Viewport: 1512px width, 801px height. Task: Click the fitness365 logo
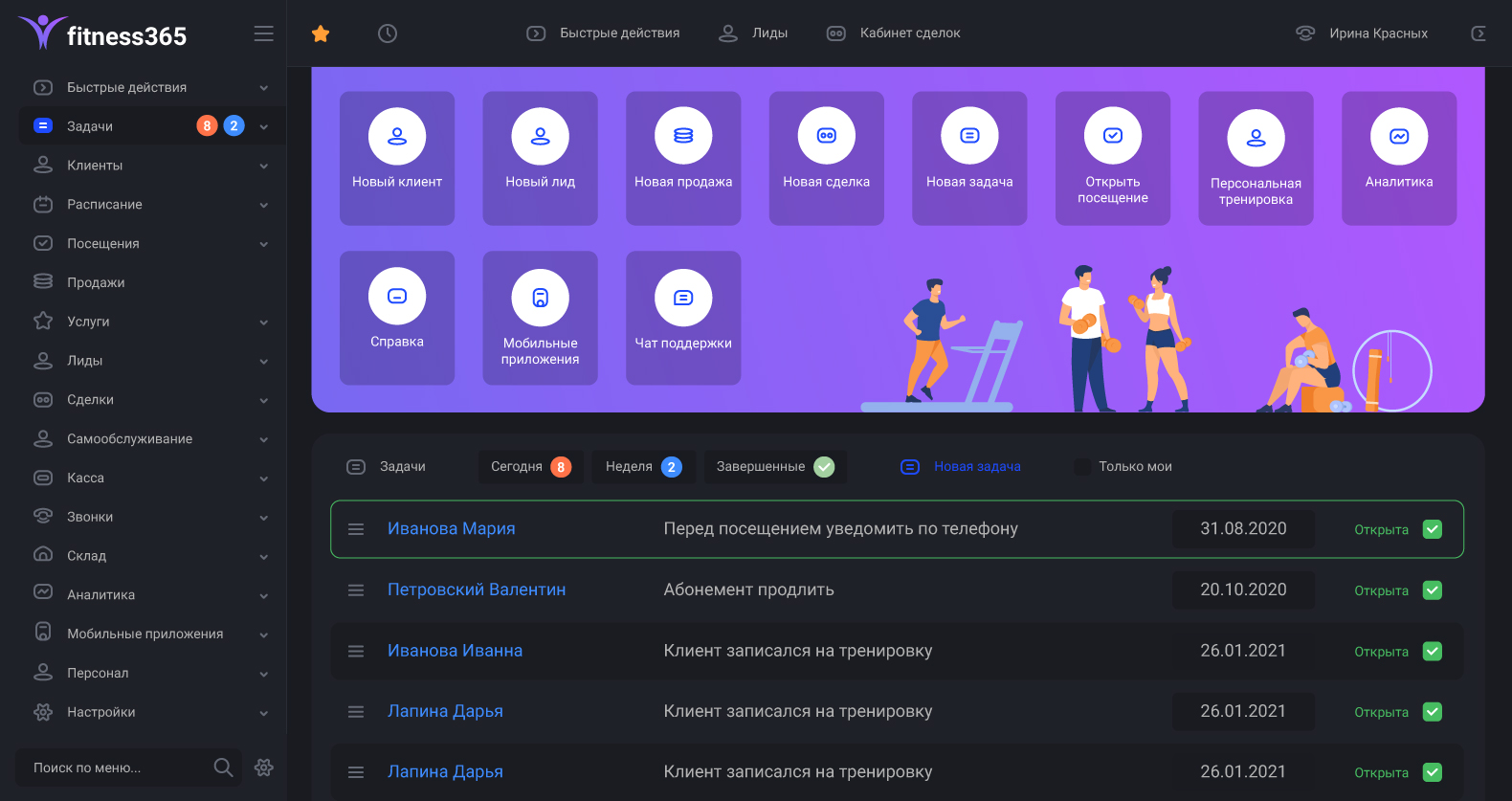coord(102,33)
